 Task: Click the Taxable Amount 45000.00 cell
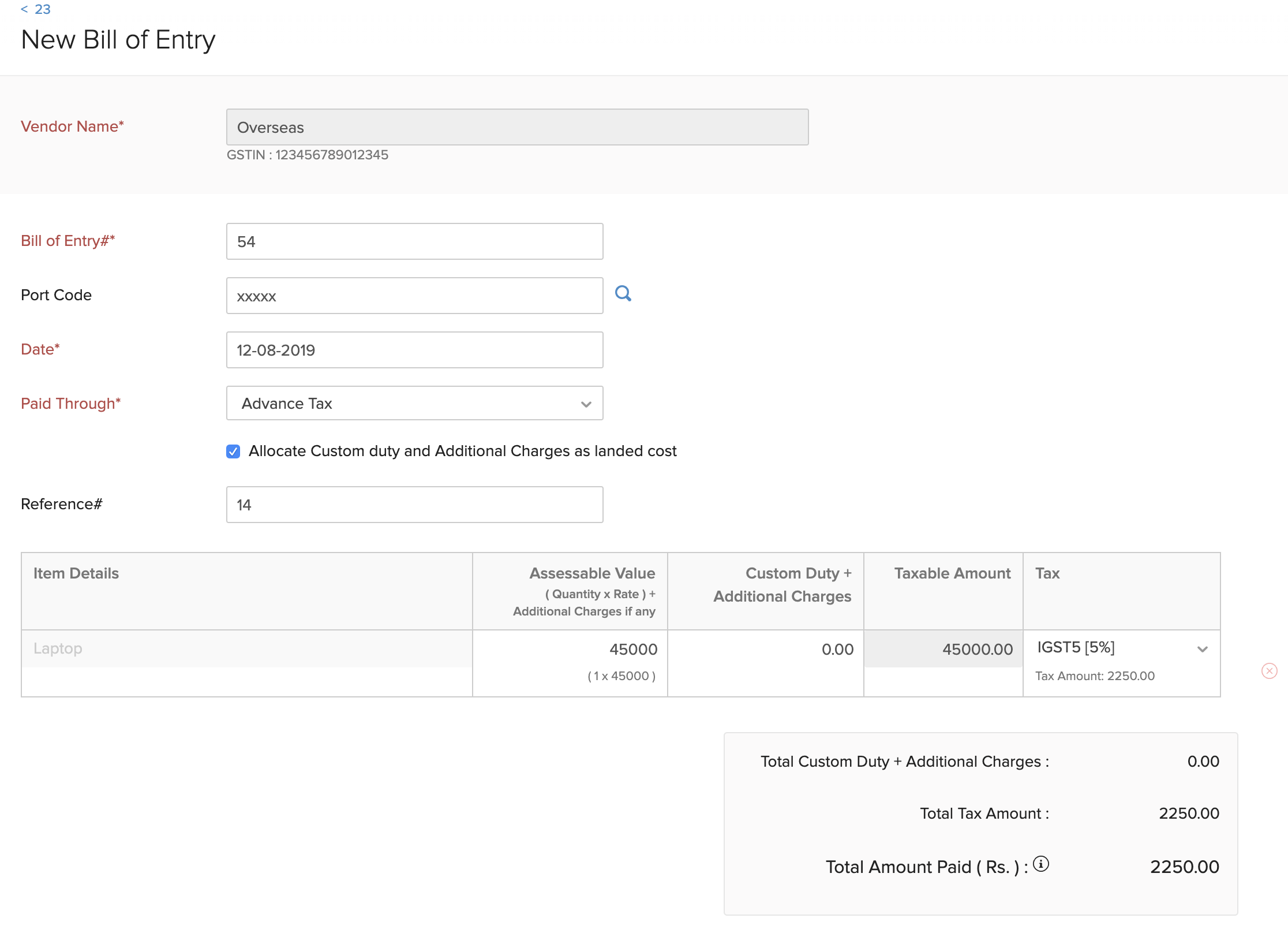[976, 650]
